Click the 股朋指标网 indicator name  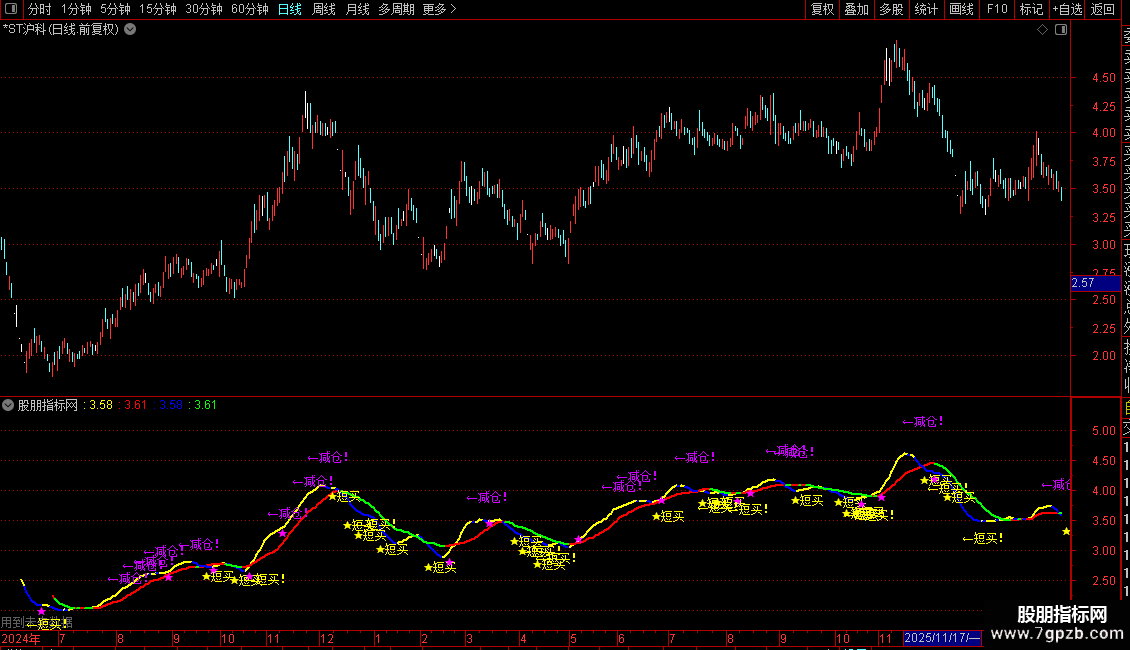click(48, 405)
